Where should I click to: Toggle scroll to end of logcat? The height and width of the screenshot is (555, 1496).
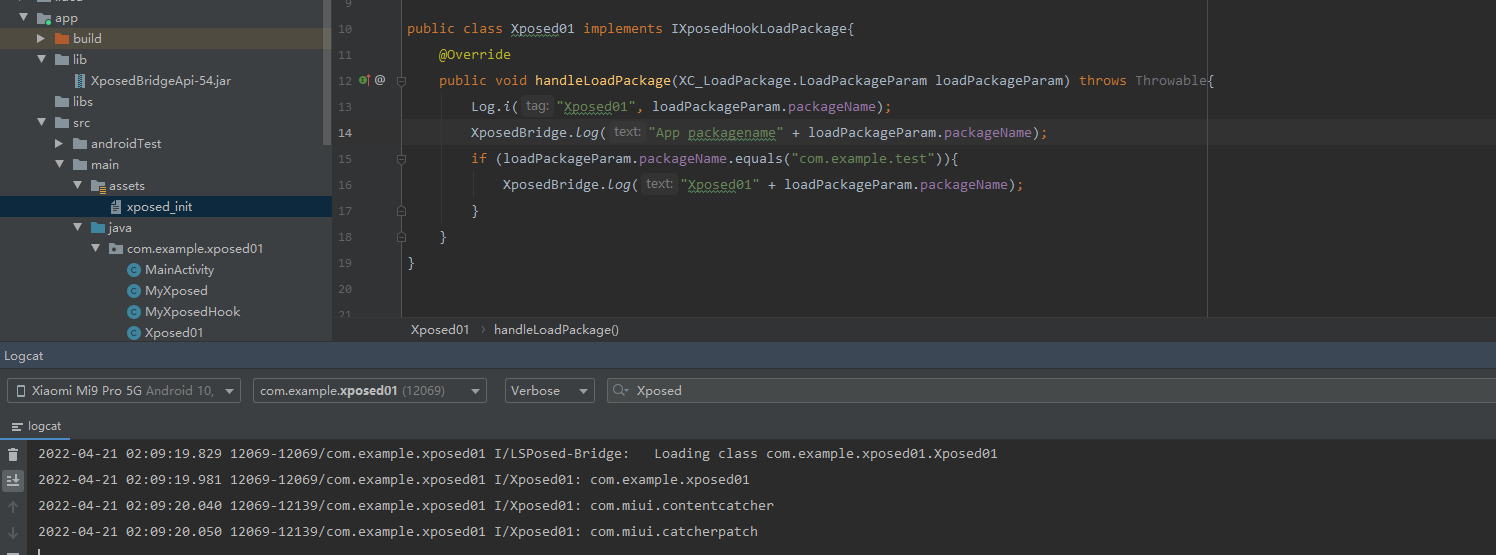pyautogui.click(x=13, y=481)
